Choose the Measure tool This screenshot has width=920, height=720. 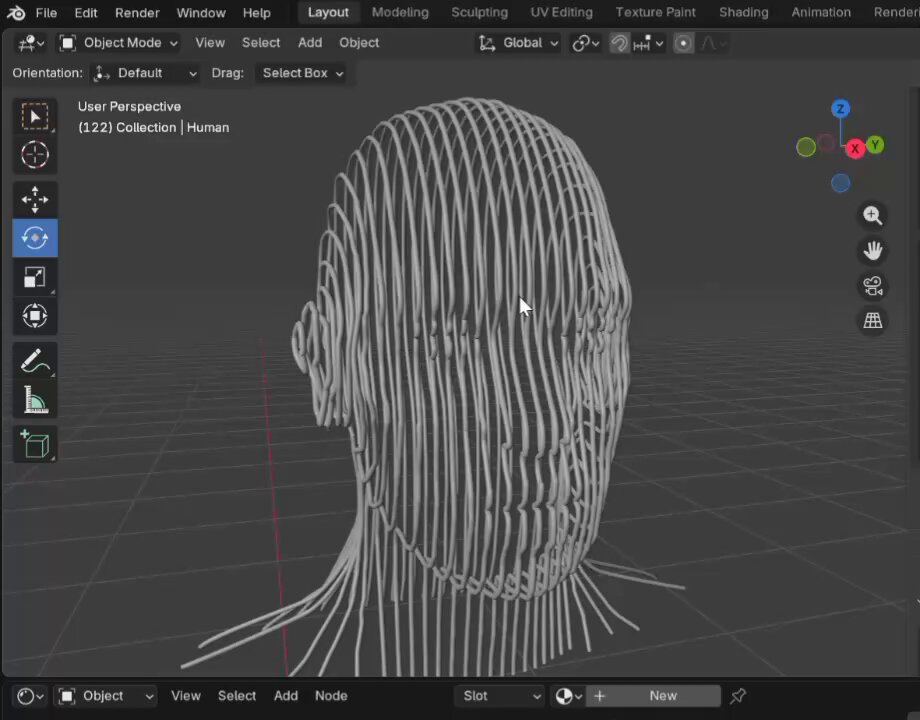tap(35, 400)
